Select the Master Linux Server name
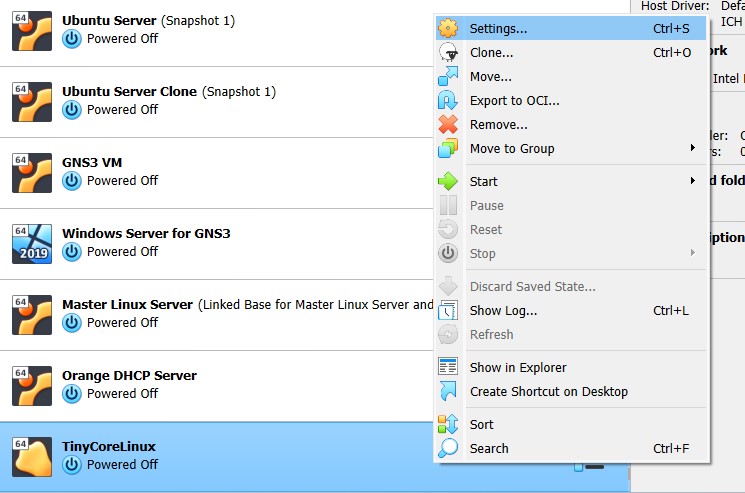Image resolution: width=745 pixels, height=493 pixels. [x=127, y=304]
